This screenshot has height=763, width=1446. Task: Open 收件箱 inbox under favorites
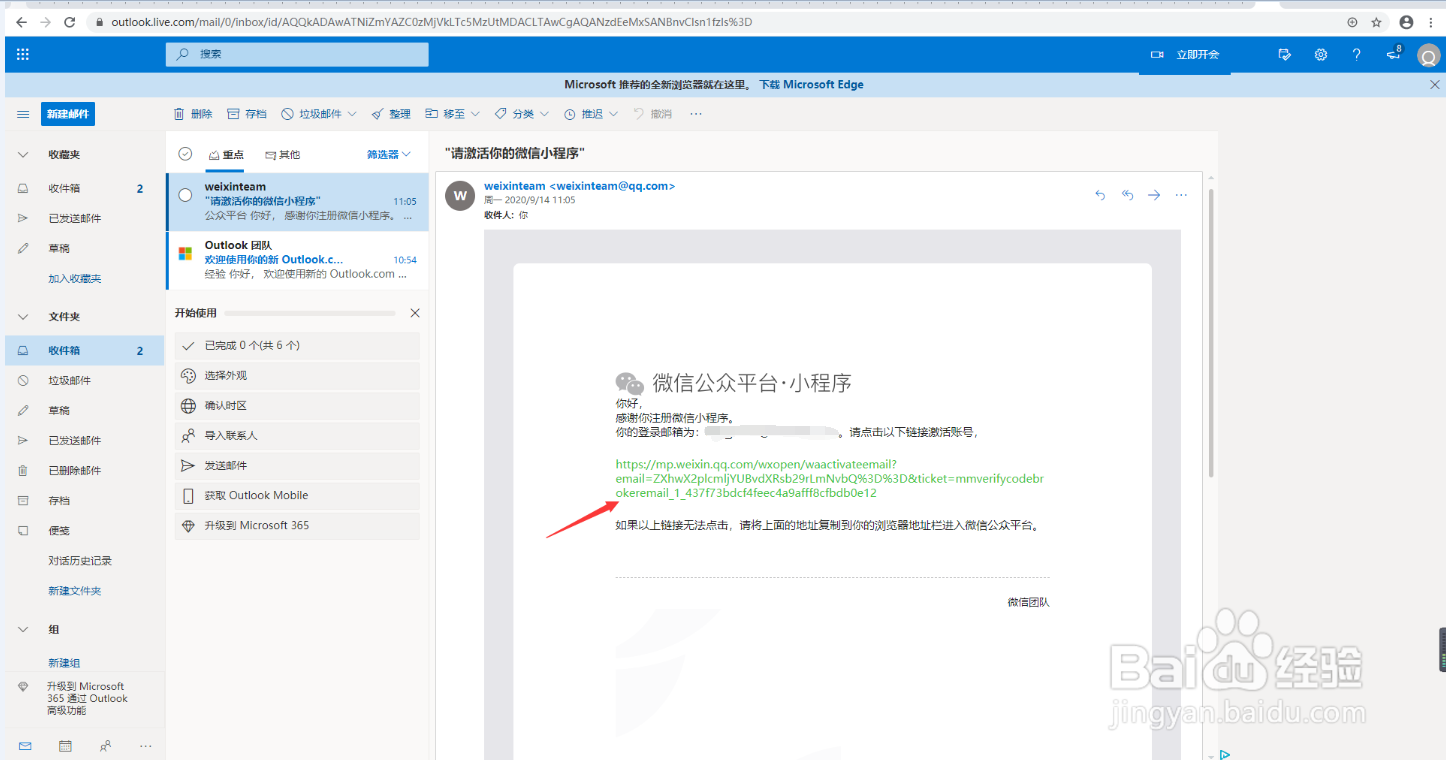coord(84,188)
